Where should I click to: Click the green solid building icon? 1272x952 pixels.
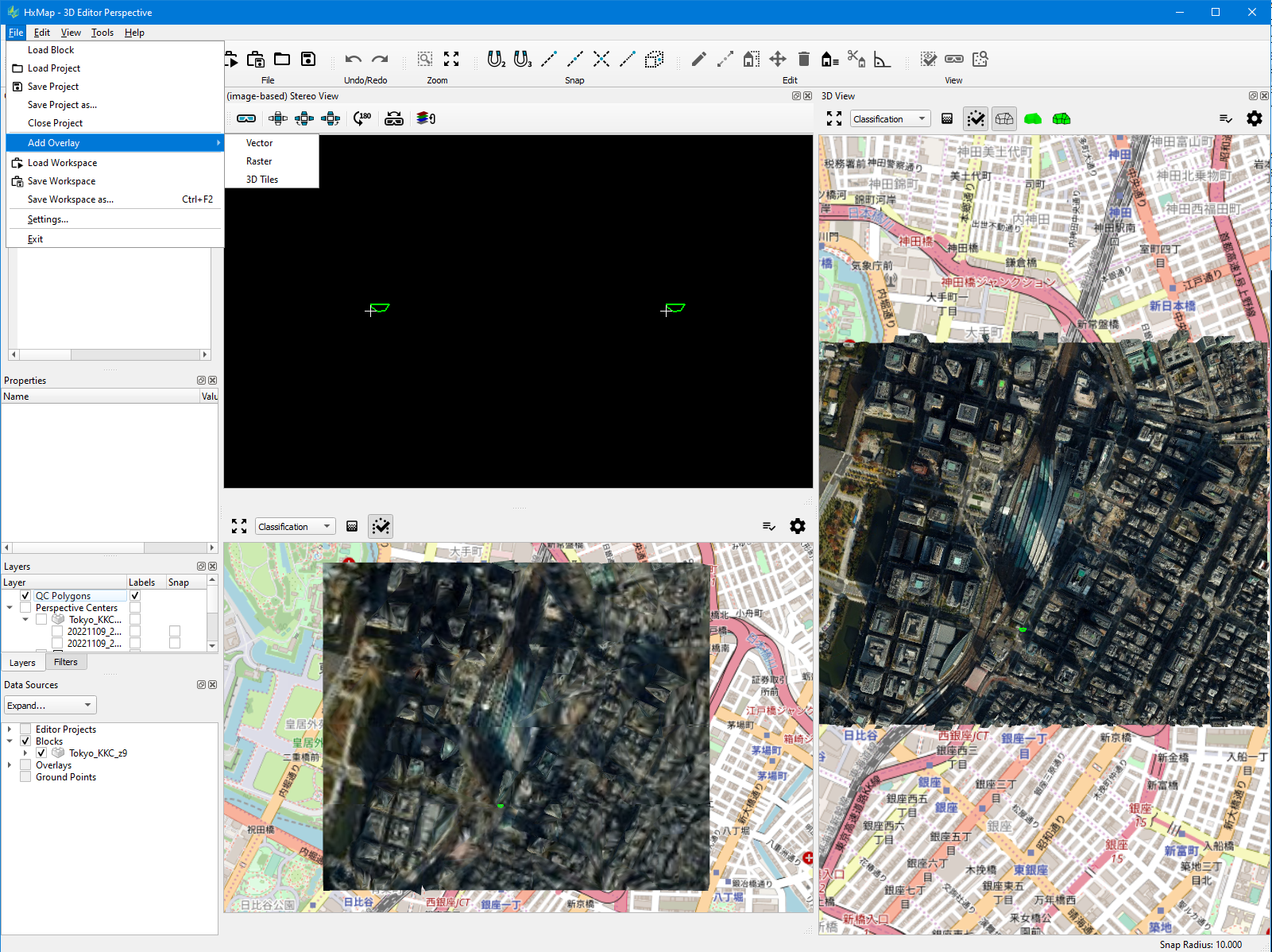coord(1033,118)
